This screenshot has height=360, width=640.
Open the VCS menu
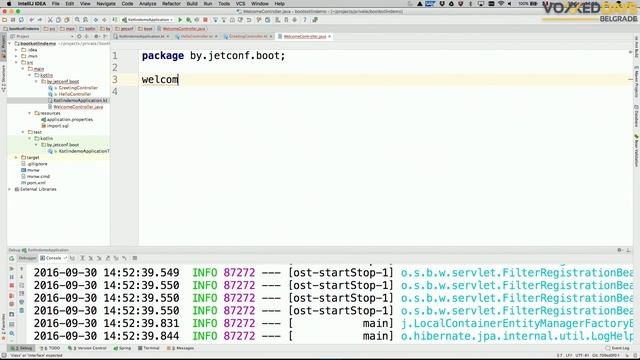pos(240,4)
